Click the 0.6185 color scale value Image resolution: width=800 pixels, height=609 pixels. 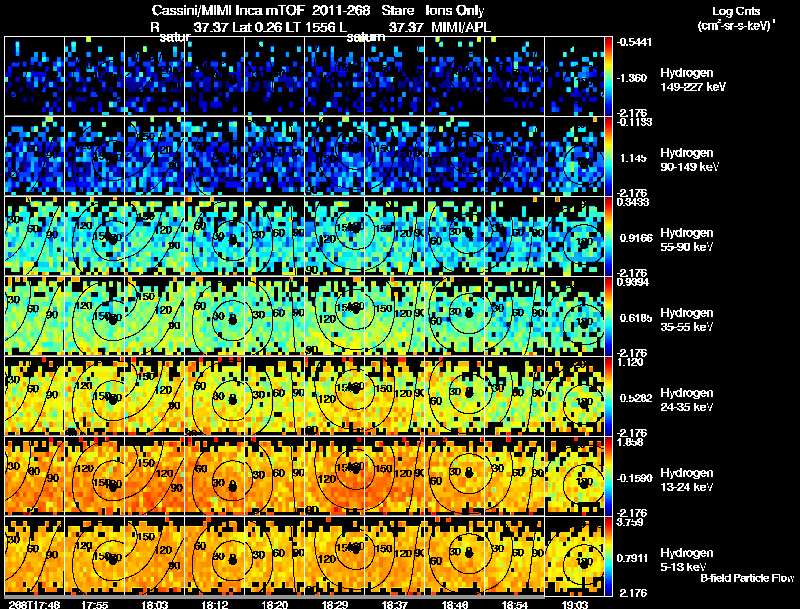pos(636,318)
